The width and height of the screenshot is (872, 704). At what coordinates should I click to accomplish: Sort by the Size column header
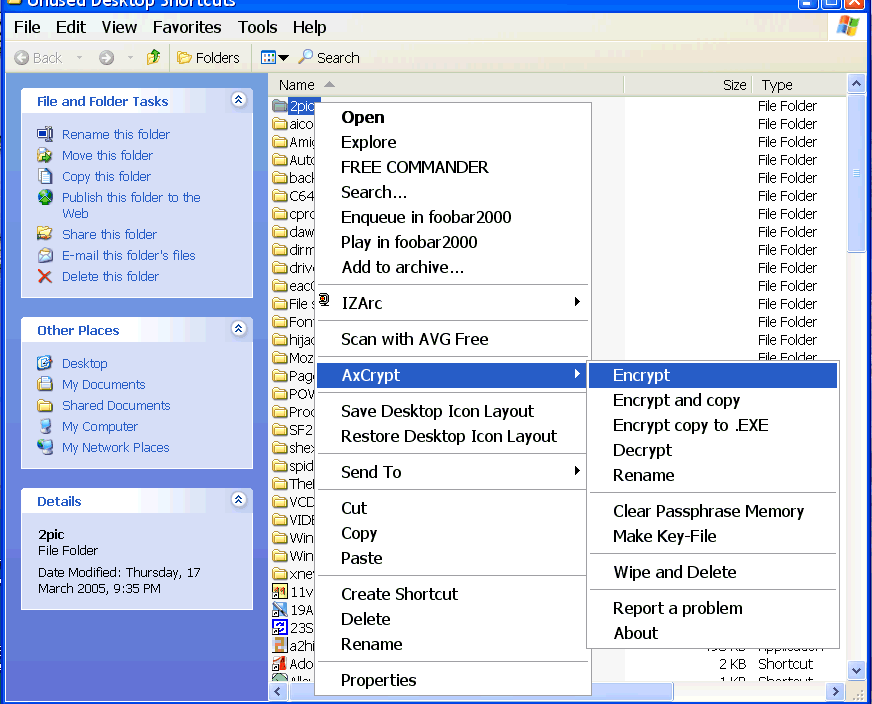click(x=688, y=85)
